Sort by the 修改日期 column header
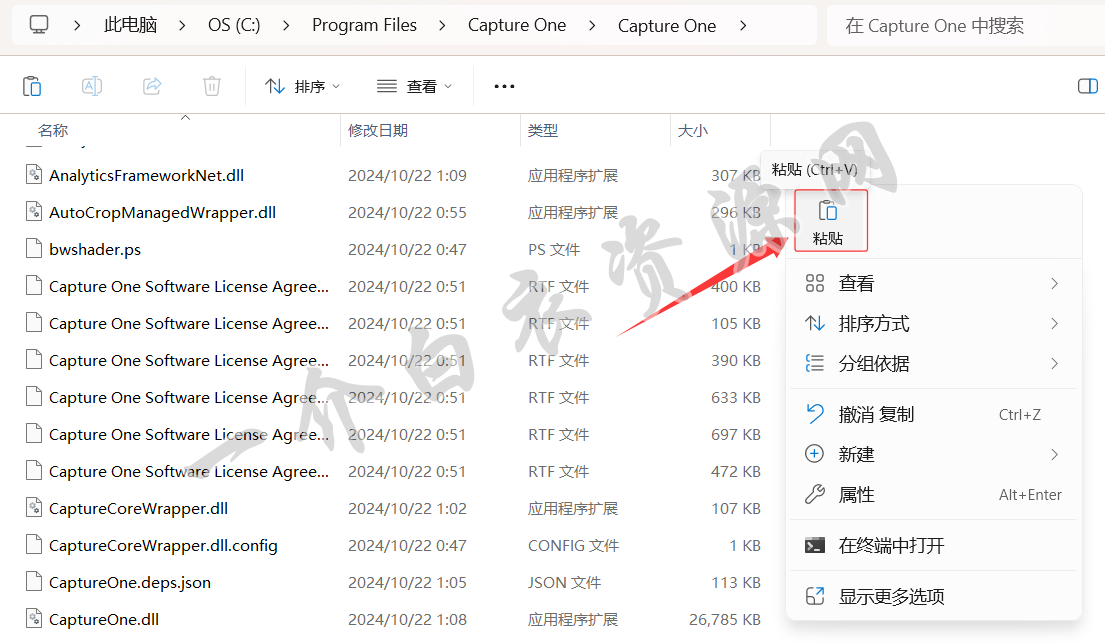This screenshot has width=1105, height=643. (378, 130)
